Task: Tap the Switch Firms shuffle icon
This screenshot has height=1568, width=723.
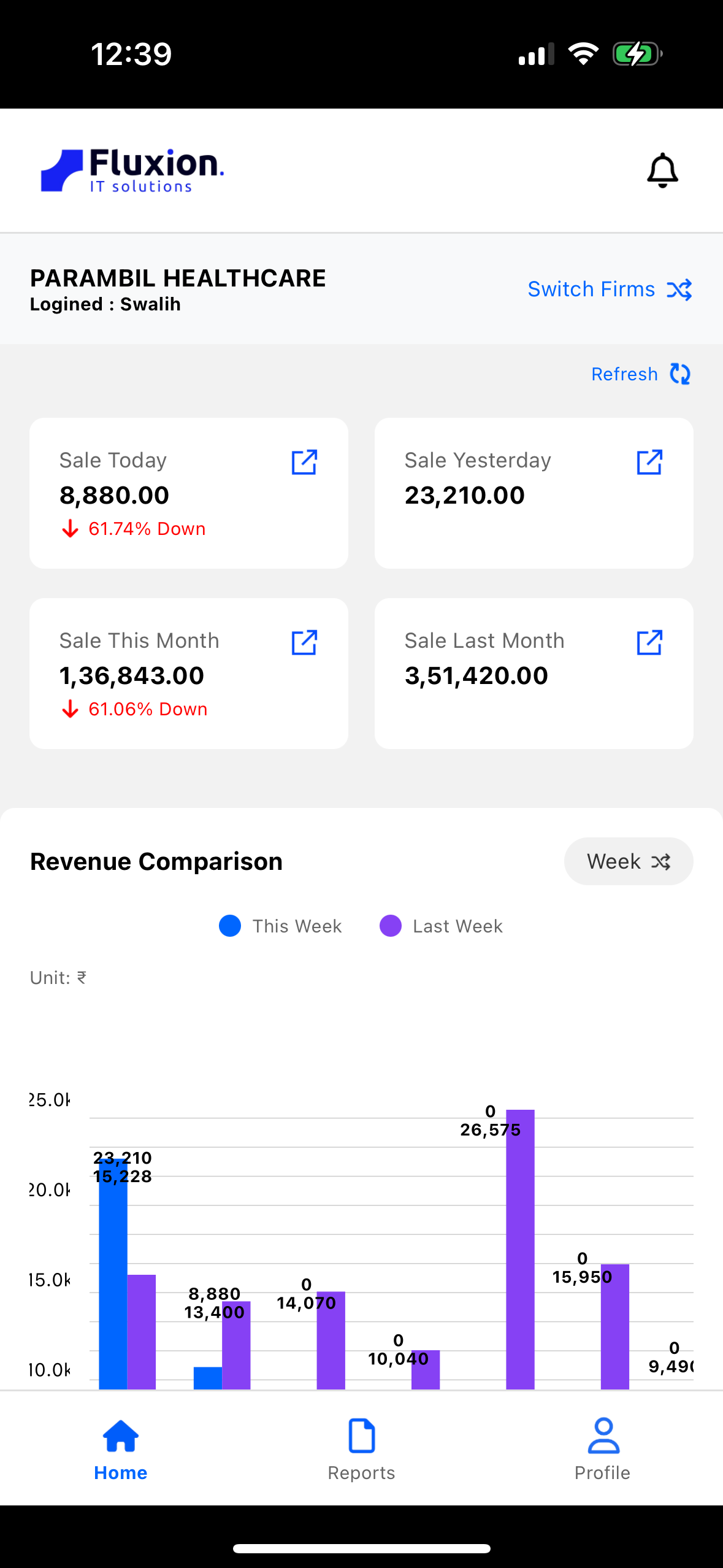Action: [679, 290]
